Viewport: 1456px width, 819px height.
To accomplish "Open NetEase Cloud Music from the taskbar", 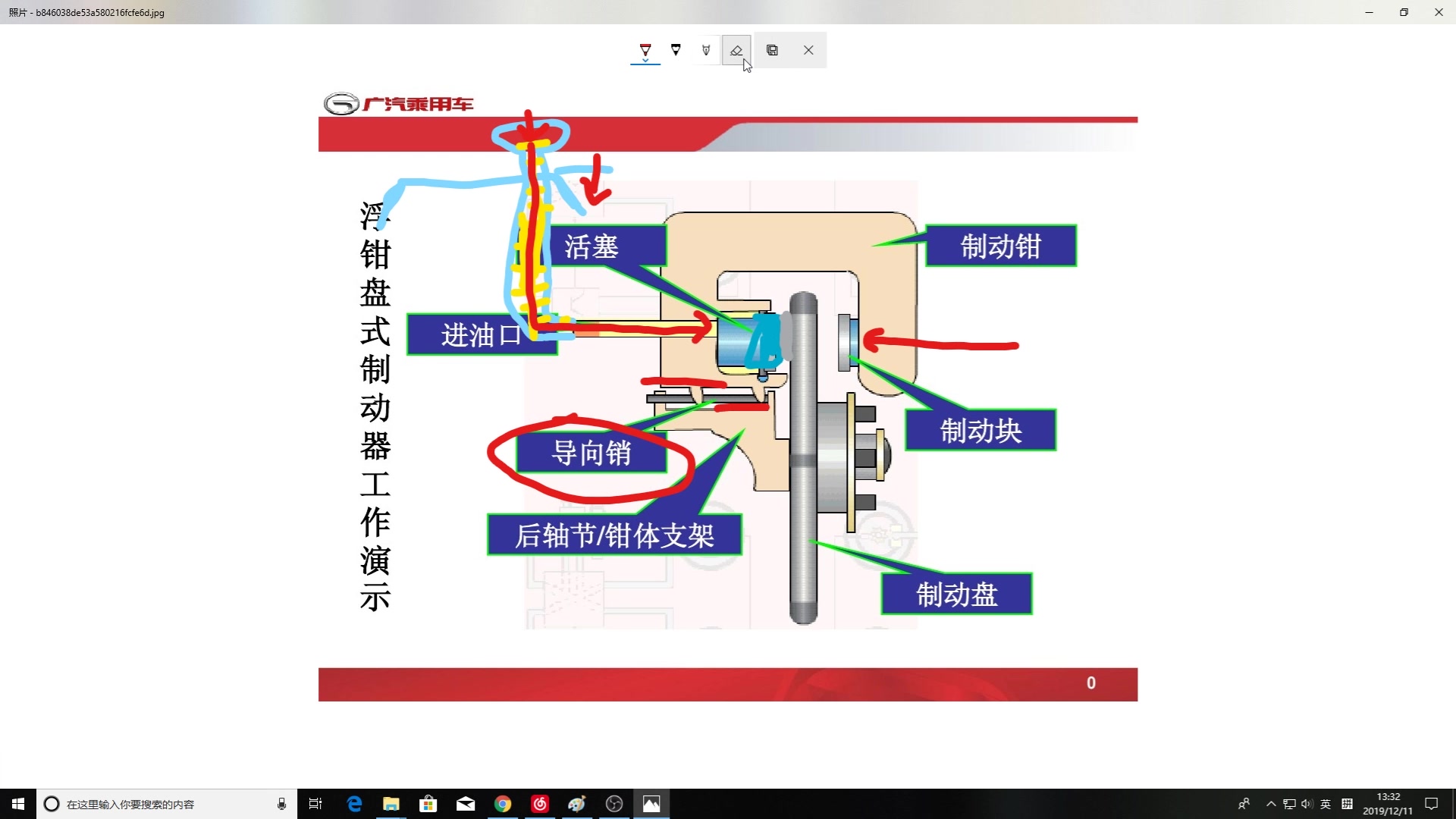I will coord(540,804).
